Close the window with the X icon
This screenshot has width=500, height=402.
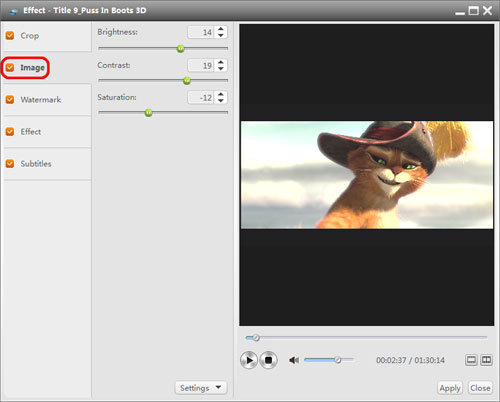(487, 11)
